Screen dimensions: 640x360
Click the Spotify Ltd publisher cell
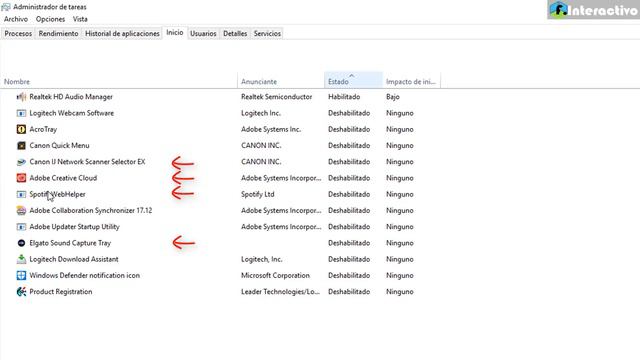(x=258, y=194)
